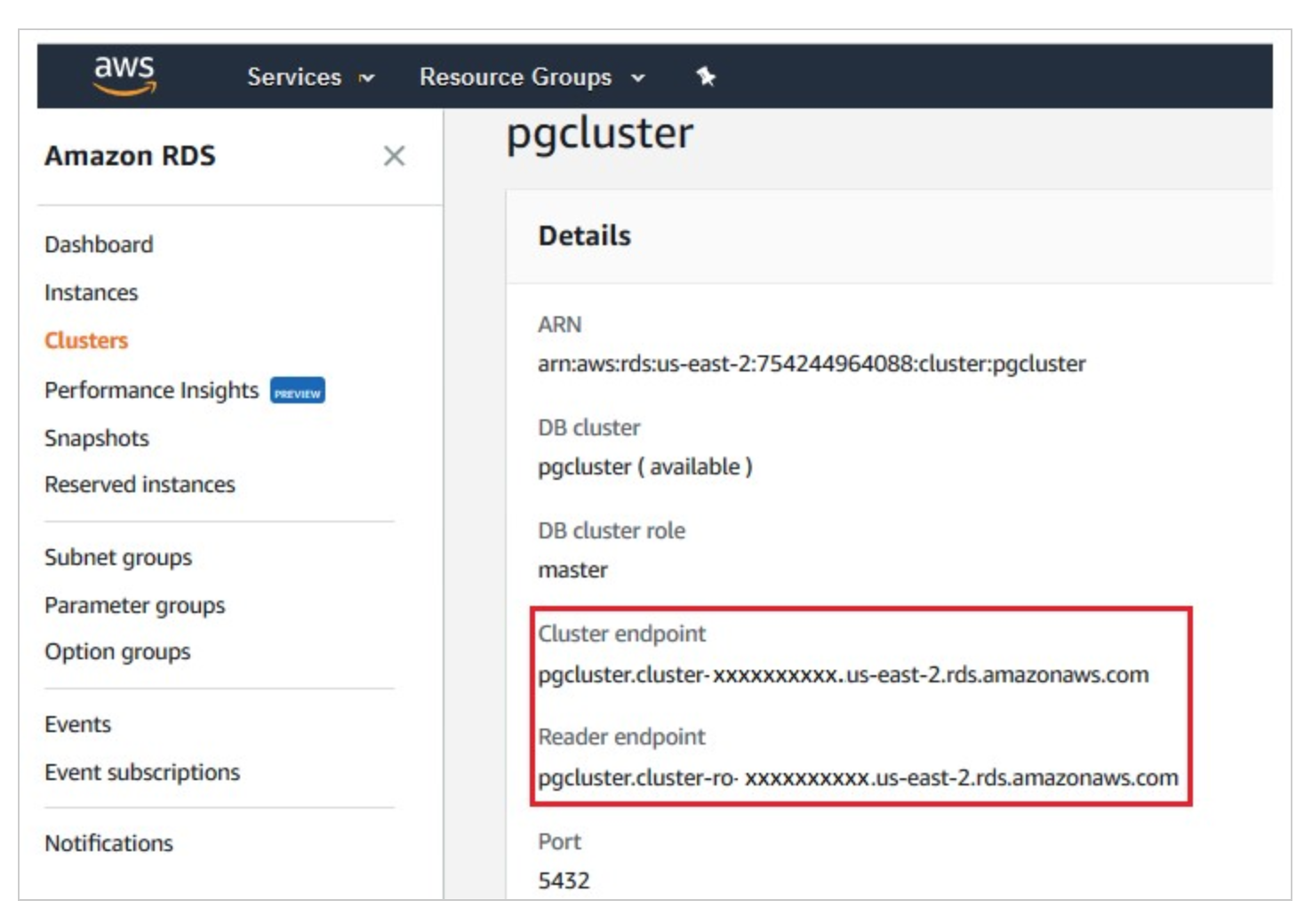Open Snapshots in the sidebar
1312x924 pixels.
(97, 438)
